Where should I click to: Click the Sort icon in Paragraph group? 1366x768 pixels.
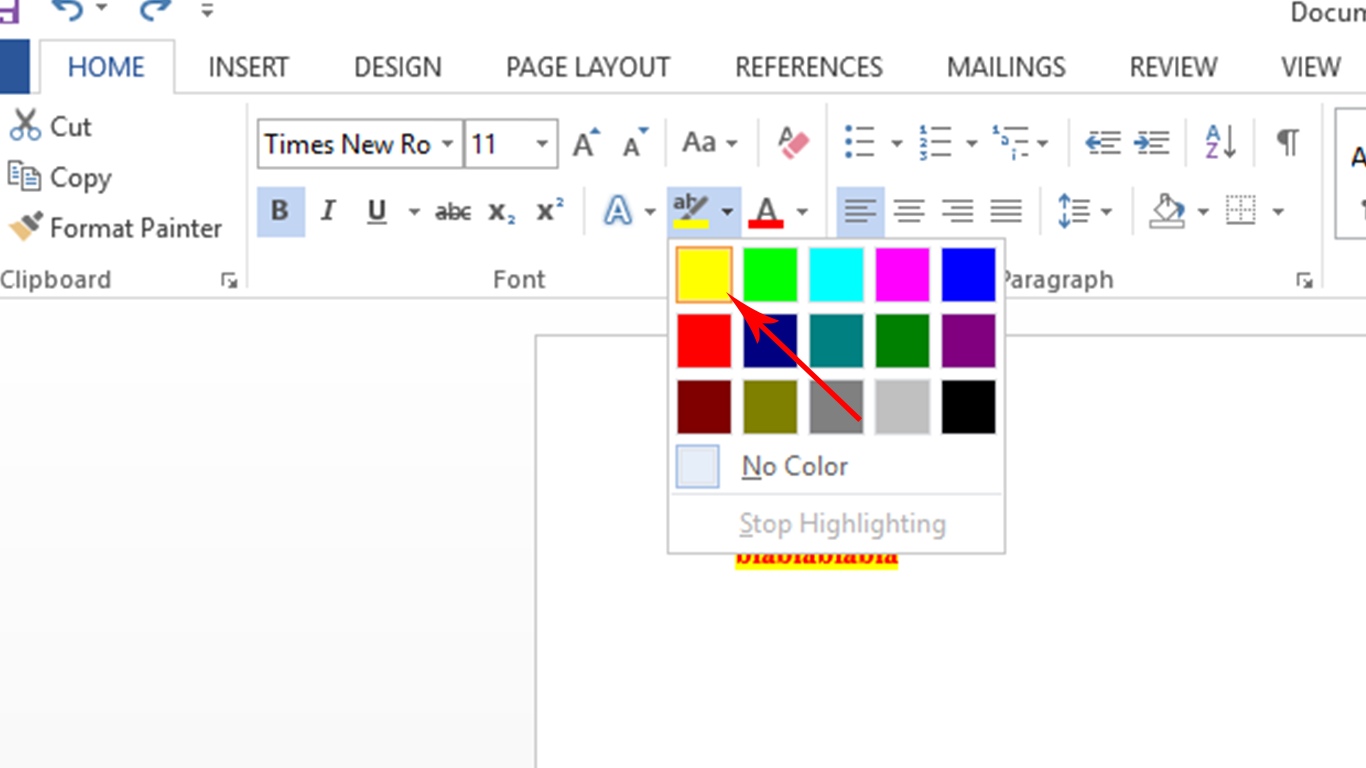pyautogui.click(x=1217, y=142)
